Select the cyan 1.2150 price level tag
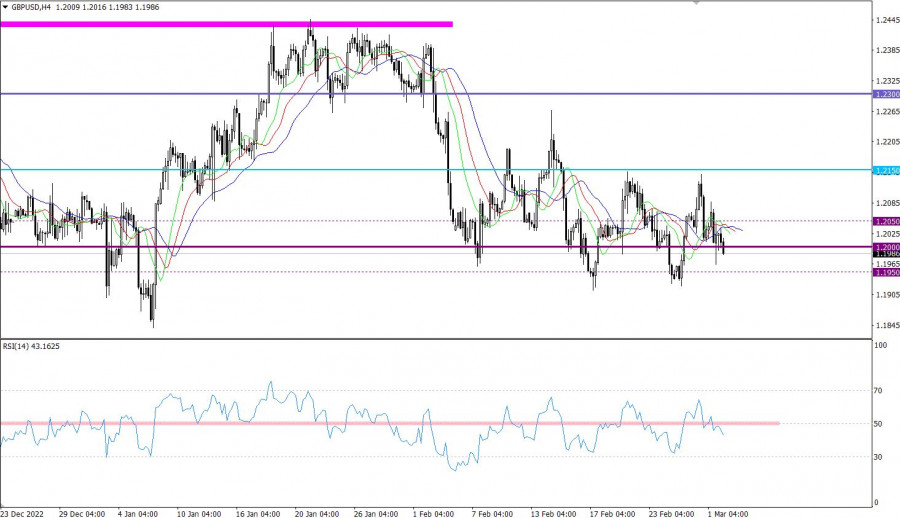The height and width of the screenshot is (518, 900). point(886,171)
